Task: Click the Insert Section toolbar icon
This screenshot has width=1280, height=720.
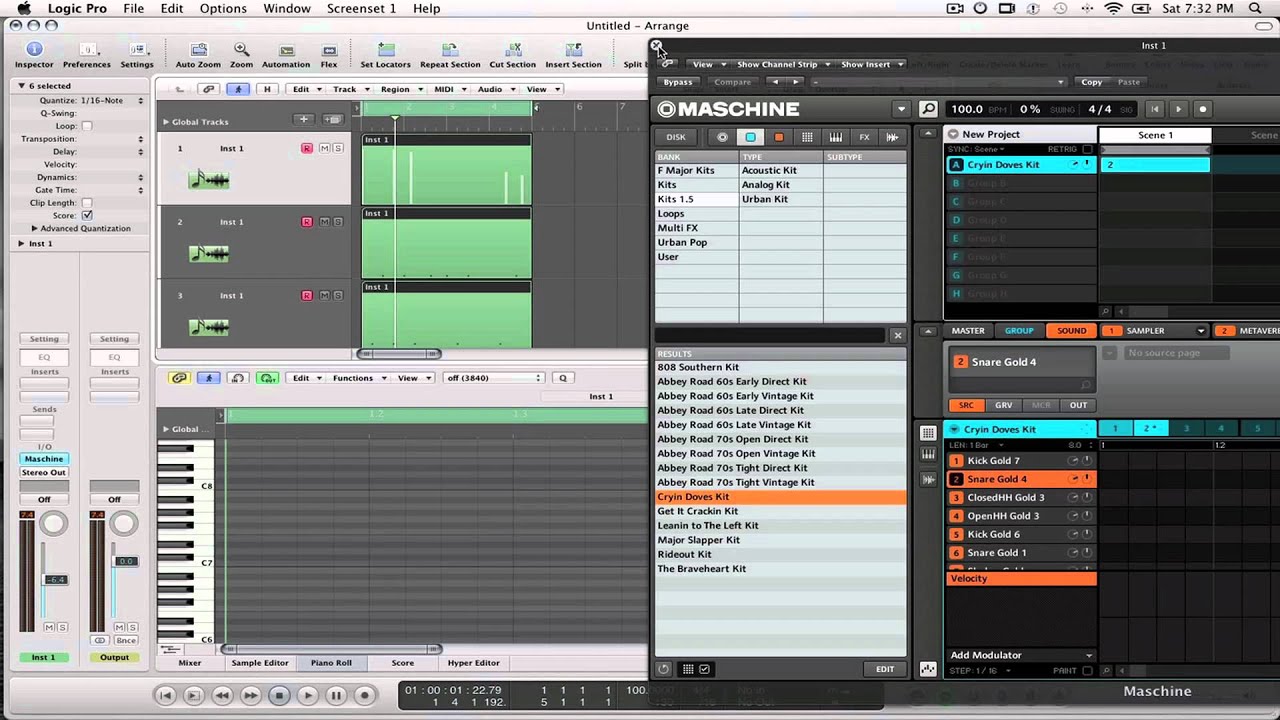Action: click(x=573, y=50)
